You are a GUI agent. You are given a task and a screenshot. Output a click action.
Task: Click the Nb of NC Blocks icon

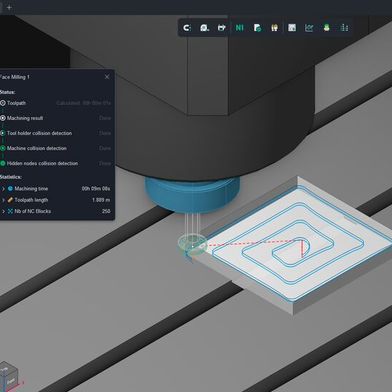10,211
